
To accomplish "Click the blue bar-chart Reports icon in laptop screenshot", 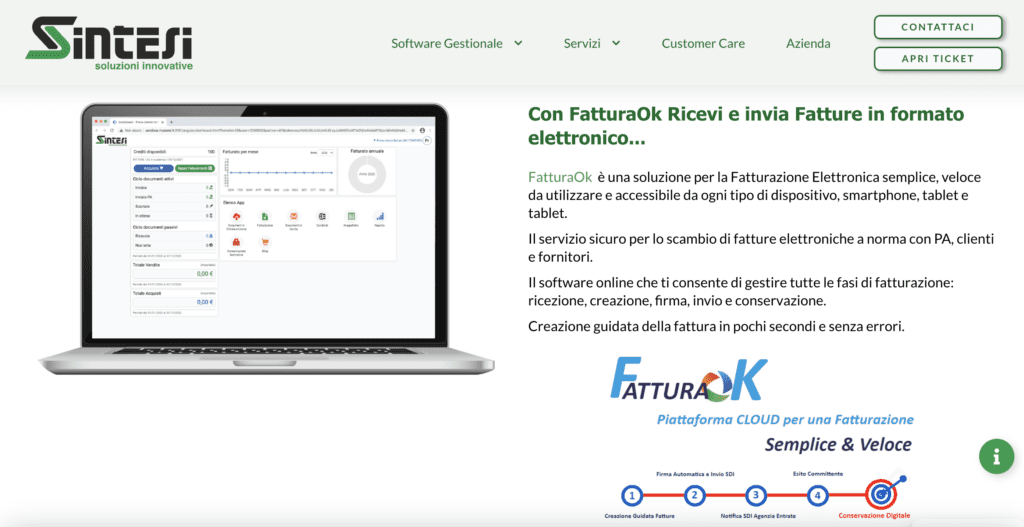I will [x=379, y=216].
